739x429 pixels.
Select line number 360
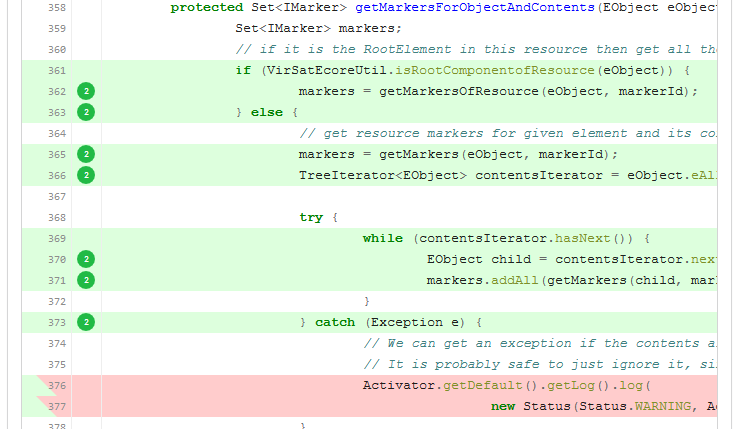click(57, 50)
